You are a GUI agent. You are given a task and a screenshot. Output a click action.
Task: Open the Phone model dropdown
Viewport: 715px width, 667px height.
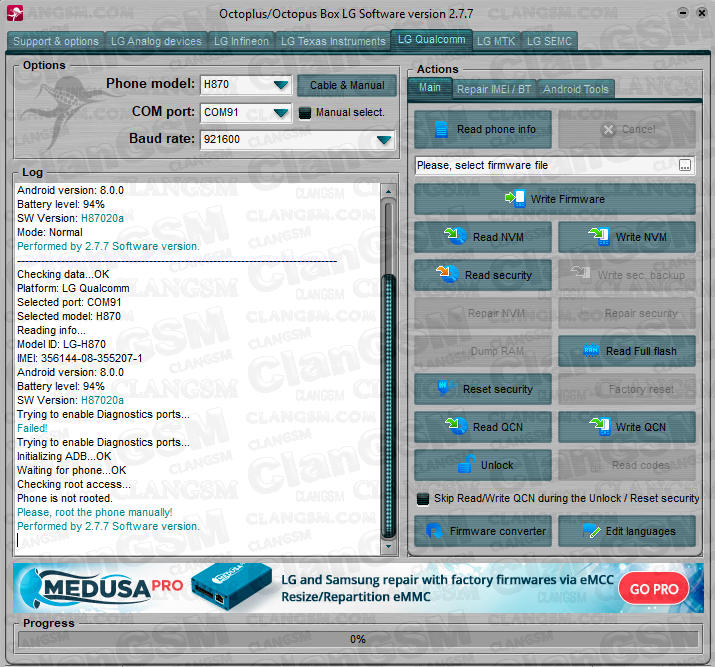coord(281,85)
